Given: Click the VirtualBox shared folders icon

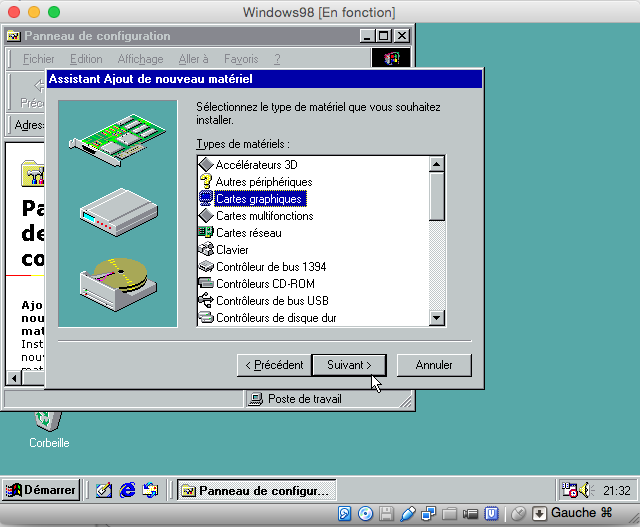Looking at the screenshot, I should (449, 514).
